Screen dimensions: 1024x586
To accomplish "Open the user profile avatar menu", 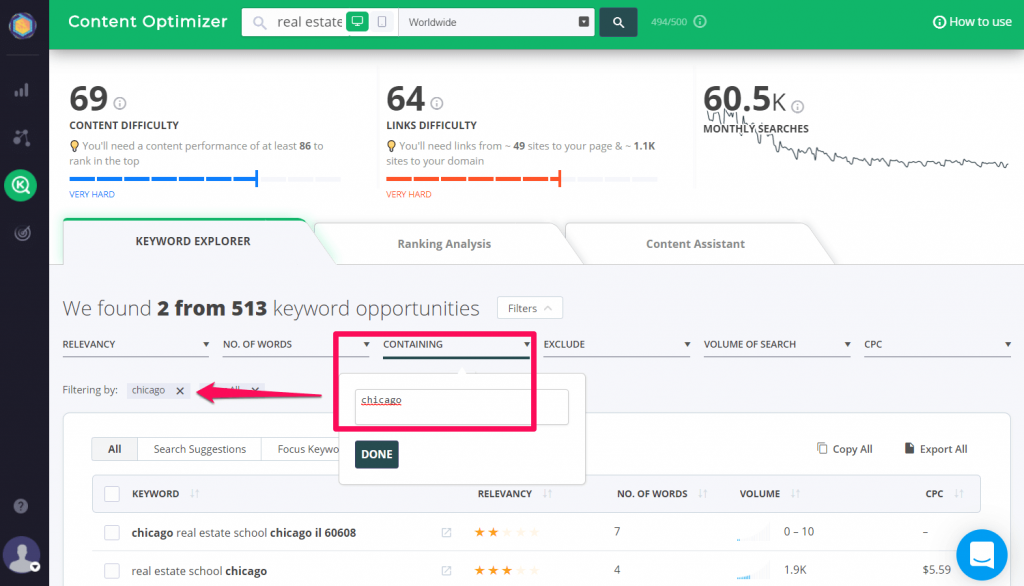I will click(x=22, y=555).
